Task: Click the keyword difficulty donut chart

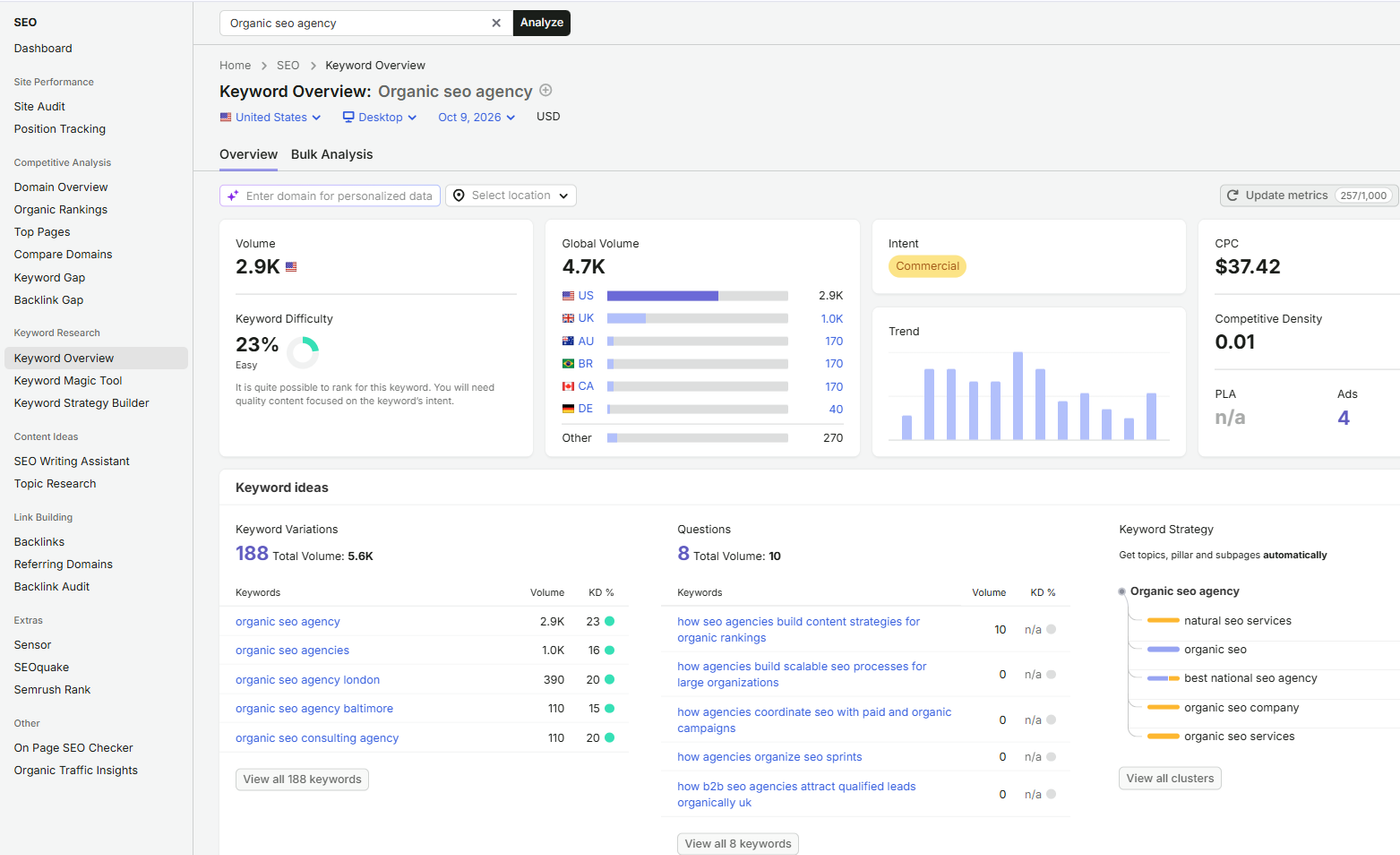Action: [302, 352]
